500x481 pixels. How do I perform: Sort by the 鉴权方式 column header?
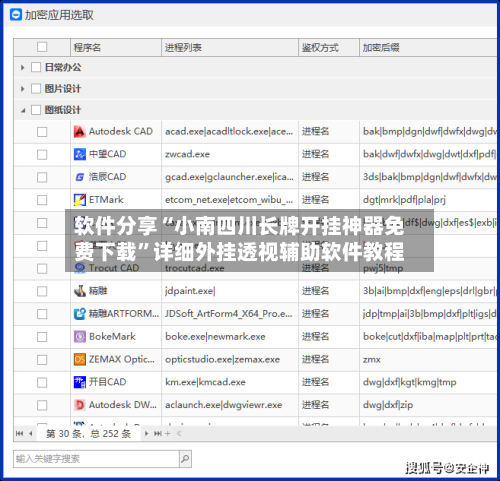pyautogui.click(x=329, y=47)
